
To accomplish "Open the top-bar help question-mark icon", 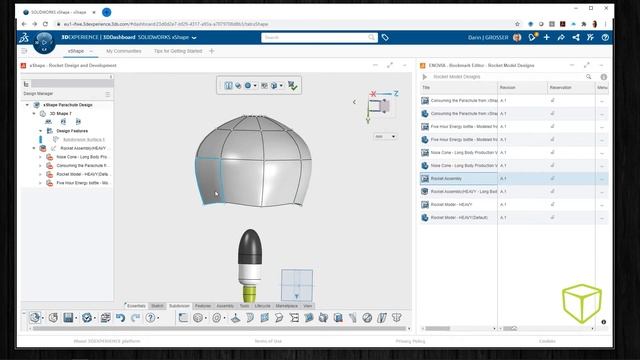I will coord(605,38).
